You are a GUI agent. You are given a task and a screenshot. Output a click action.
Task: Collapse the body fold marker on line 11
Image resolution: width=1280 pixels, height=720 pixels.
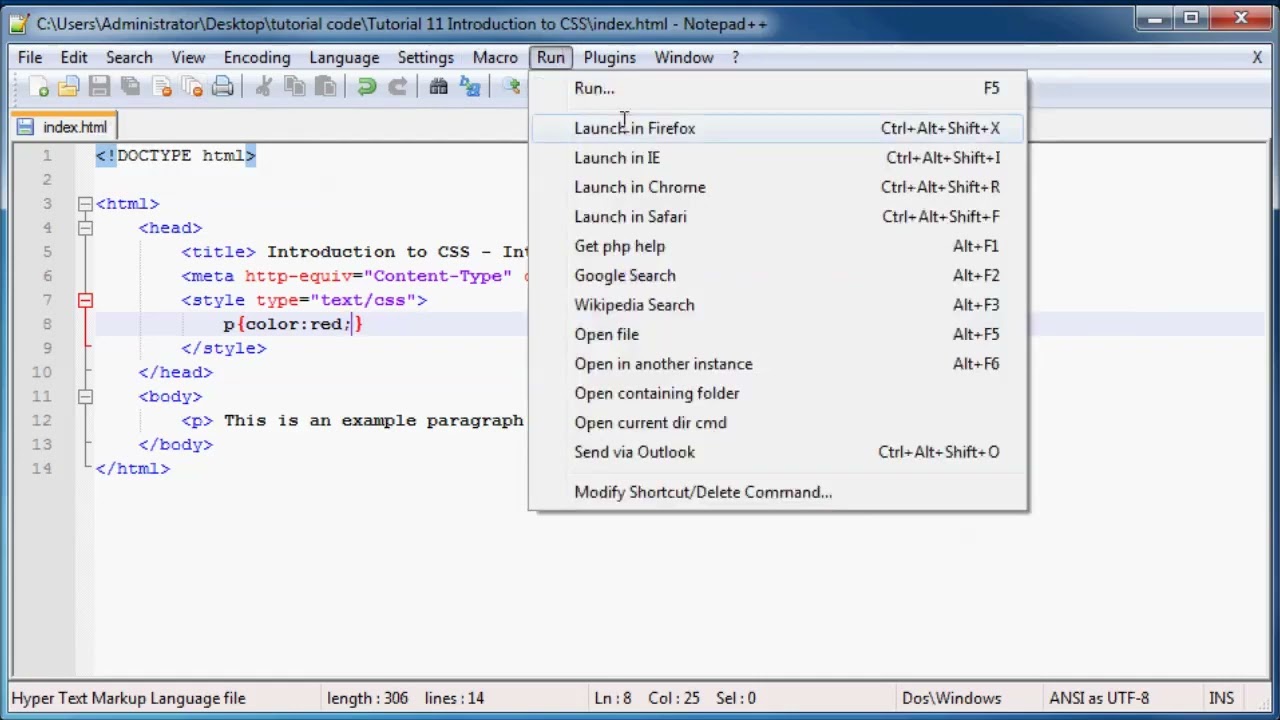click(x=85, y=396)
